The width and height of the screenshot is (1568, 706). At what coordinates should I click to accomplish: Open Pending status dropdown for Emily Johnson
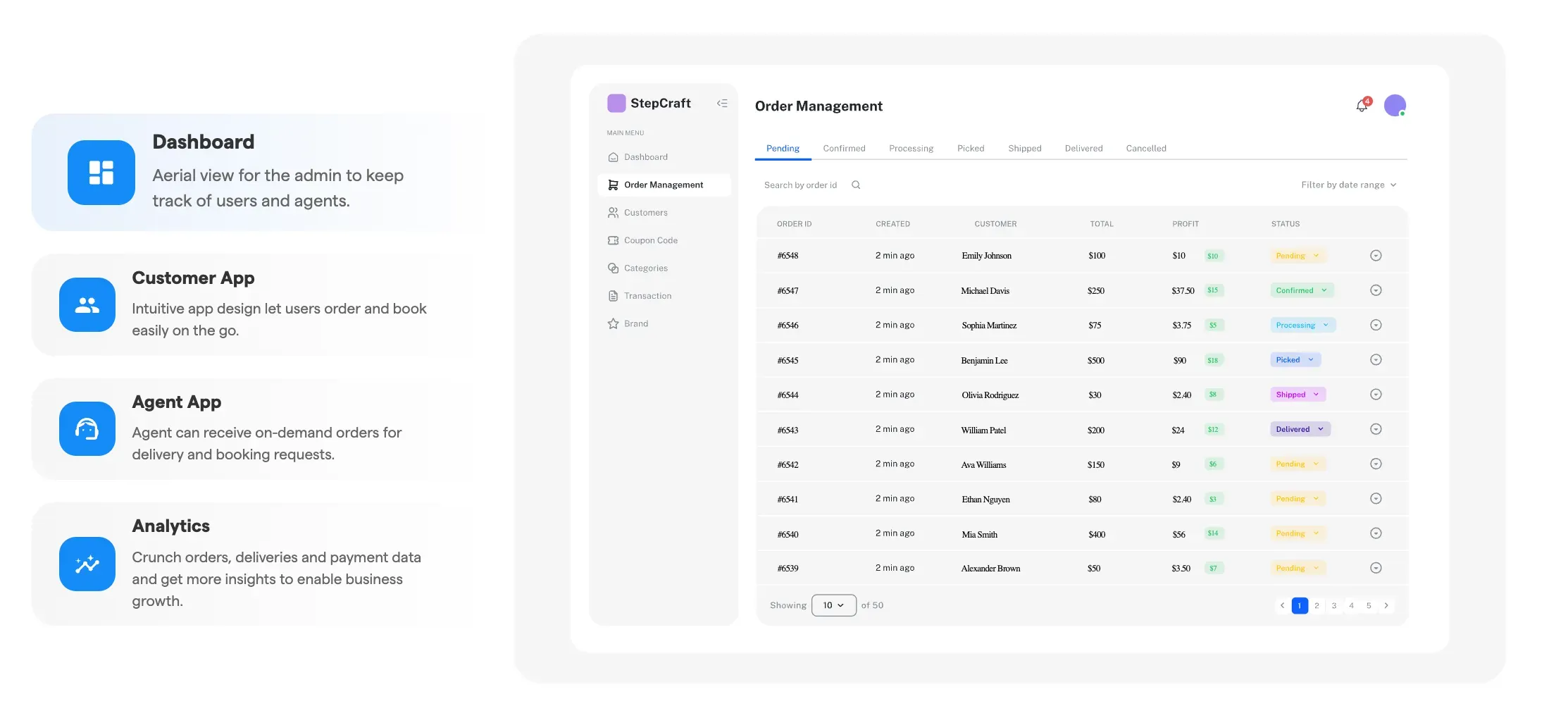(1298, 256)
